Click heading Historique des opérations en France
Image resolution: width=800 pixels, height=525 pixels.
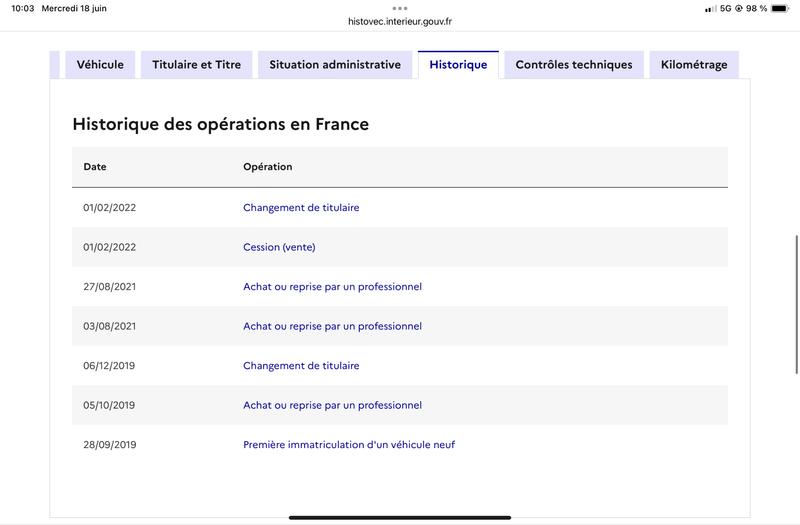220,124
